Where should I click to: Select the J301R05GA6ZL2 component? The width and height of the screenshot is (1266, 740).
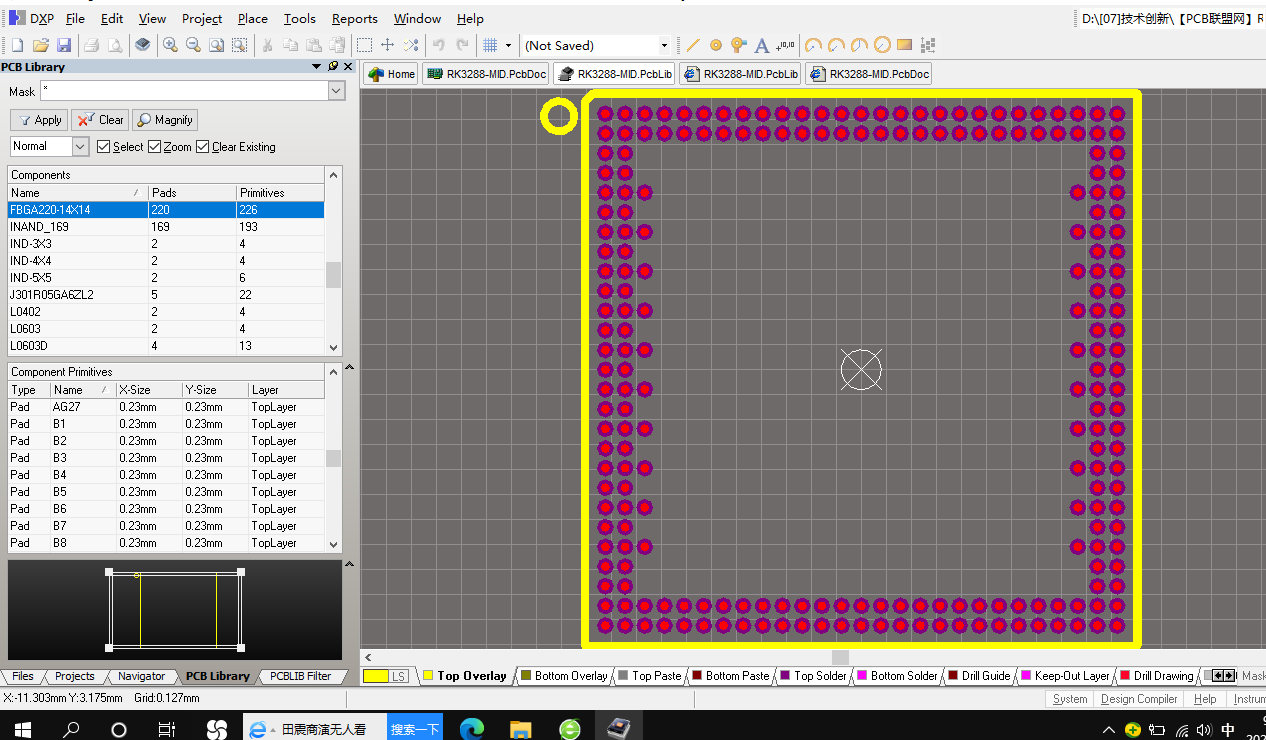coord(166,295)
